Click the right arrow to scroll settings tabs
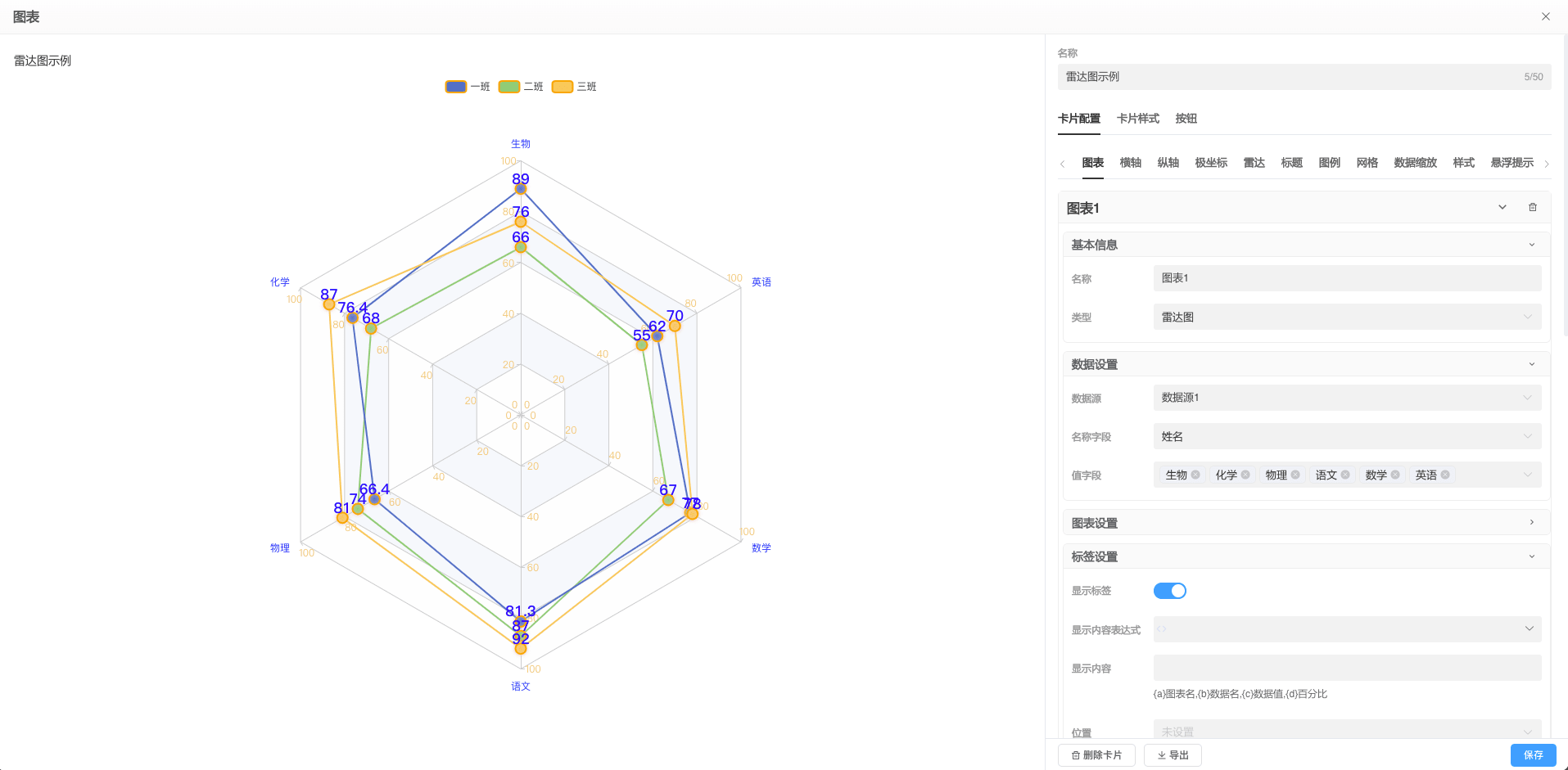Viewport: 1568px width, 770px height. tap(1547, 164)
